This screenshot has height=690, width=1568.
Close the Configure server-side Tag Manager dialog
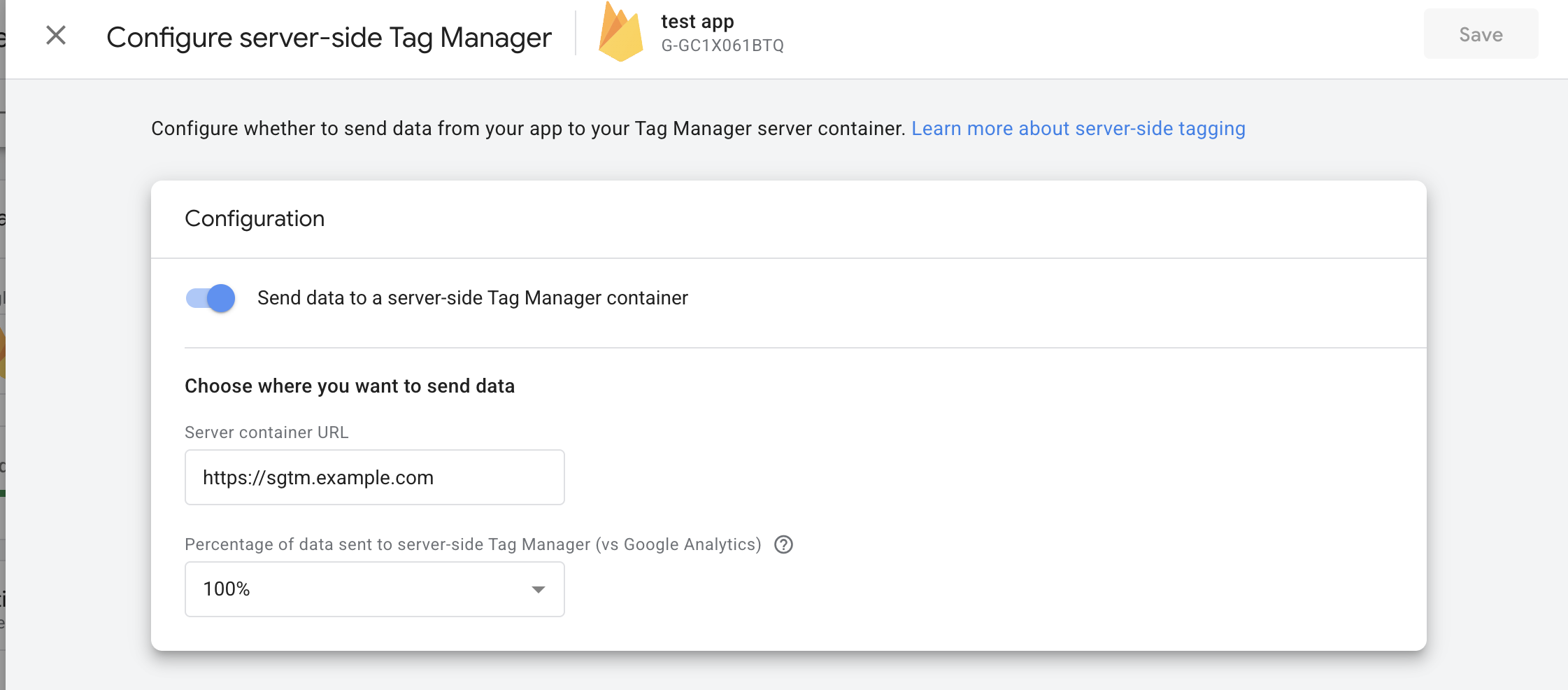click(55, 36)
